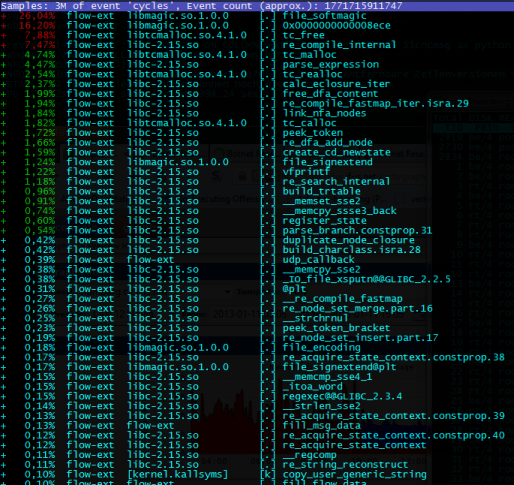This screenshot has height=485, width=514.
Task: Select the re_search_internal symbol row
Action: [257, 182]
